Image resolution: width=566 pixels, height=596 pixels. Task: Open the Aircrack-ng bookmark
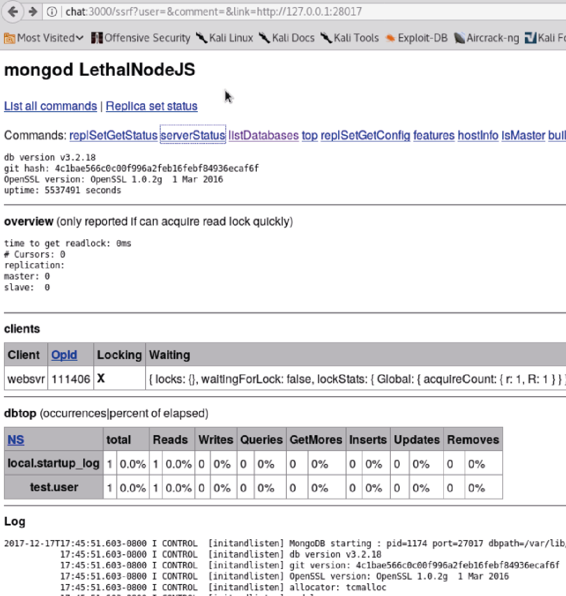tap(486, 38)
